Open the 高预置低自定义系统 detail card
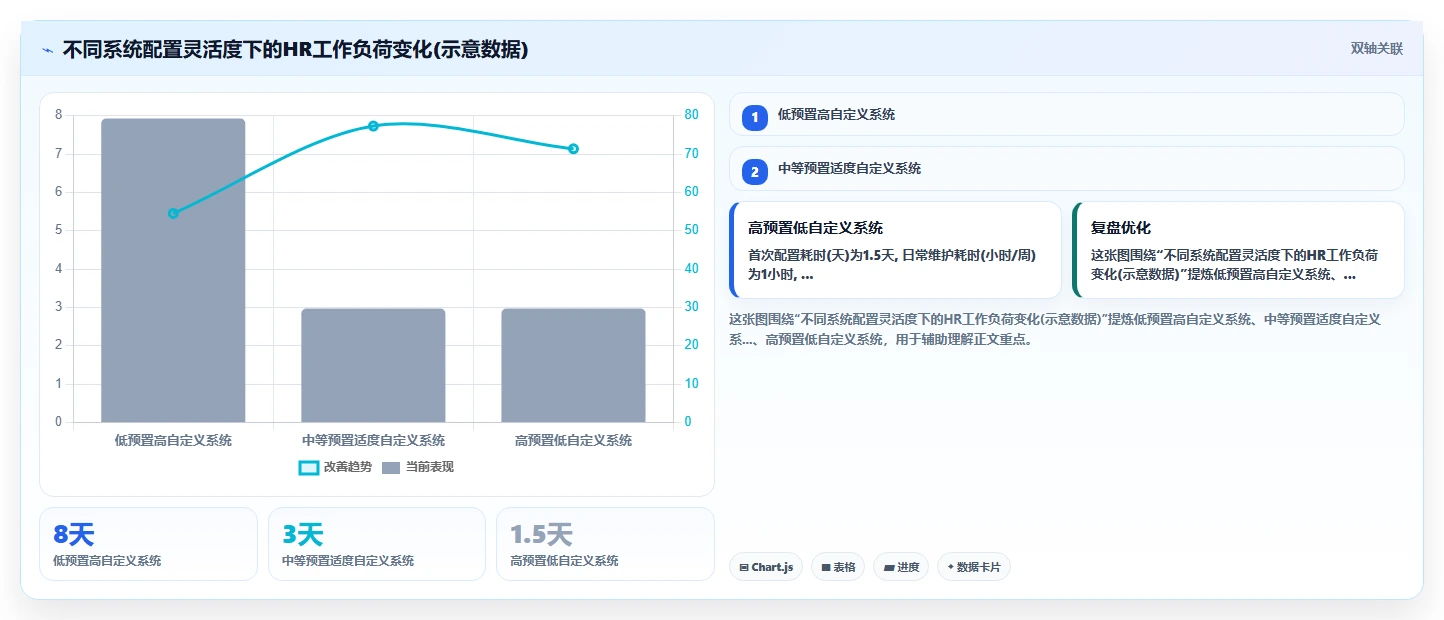 coord(895,250)
